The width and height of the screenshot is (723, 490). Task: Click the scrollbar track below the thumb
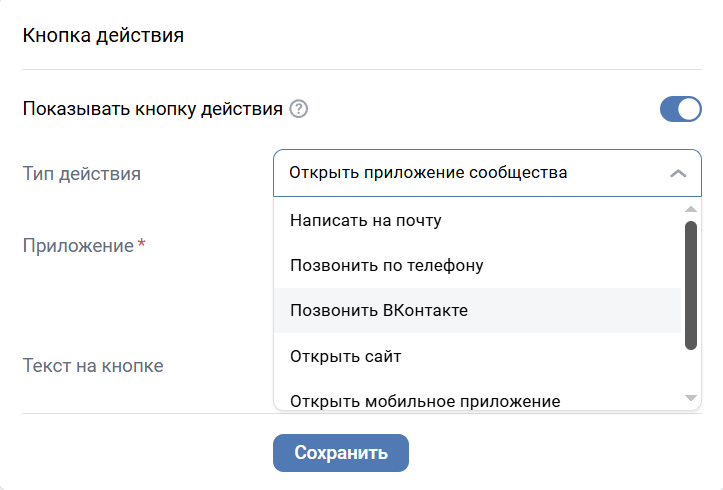tap(690, 370)
